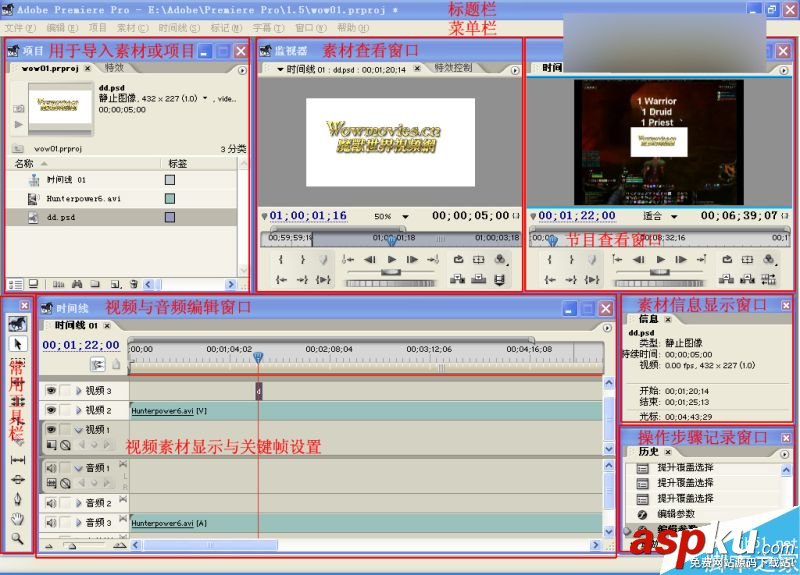Open the 素材 menu
This screenshot has width=800, height=575.
coord(133,28)
